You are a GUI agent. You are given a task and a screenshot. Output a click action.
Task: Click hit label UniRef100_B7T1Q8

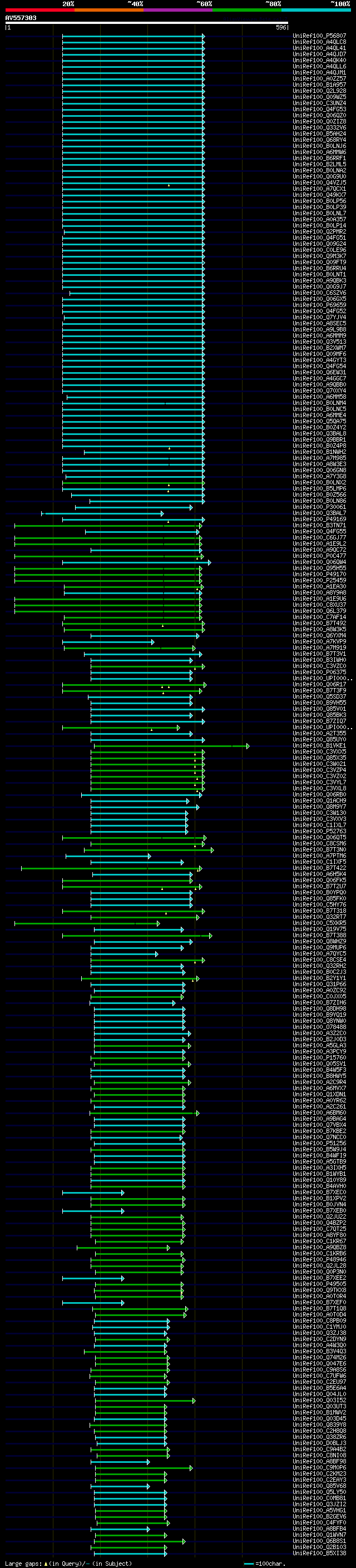pos(319,1309)
